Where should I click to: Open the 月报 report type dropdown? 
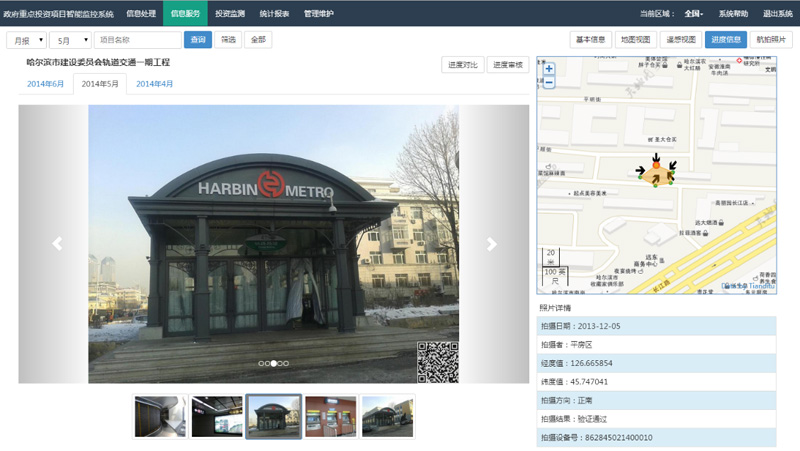[27, 40]
